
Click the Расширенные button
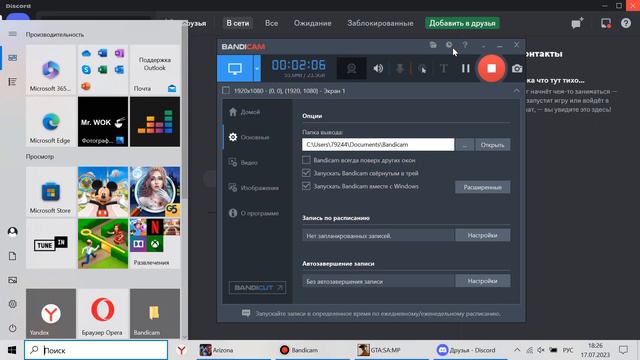point(482,187)
